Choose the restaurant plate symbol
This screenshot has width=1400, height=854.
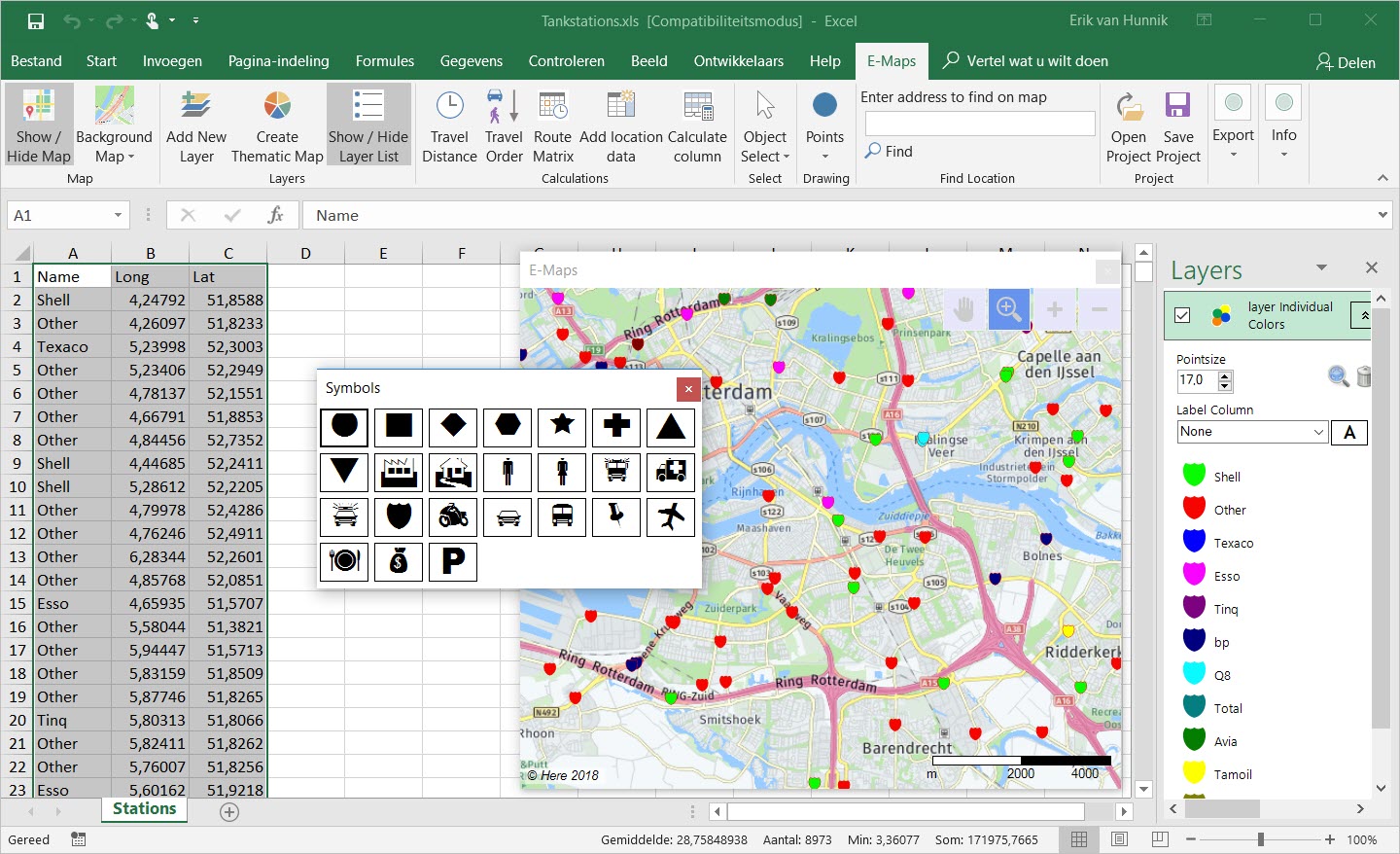pyautogui.click(x=344, y=561)
